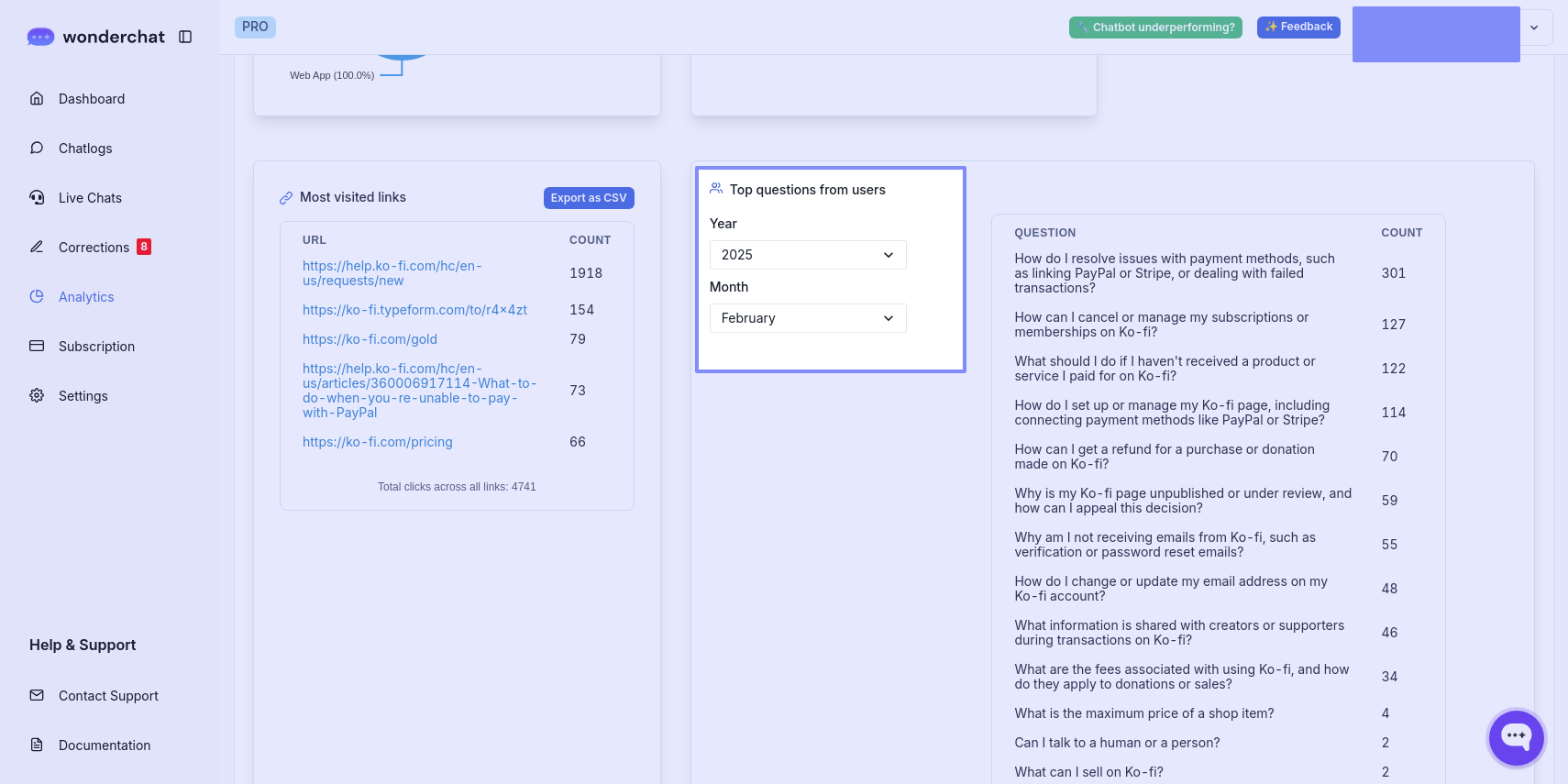Click the Settings gear icon

[x=37, y=395]
